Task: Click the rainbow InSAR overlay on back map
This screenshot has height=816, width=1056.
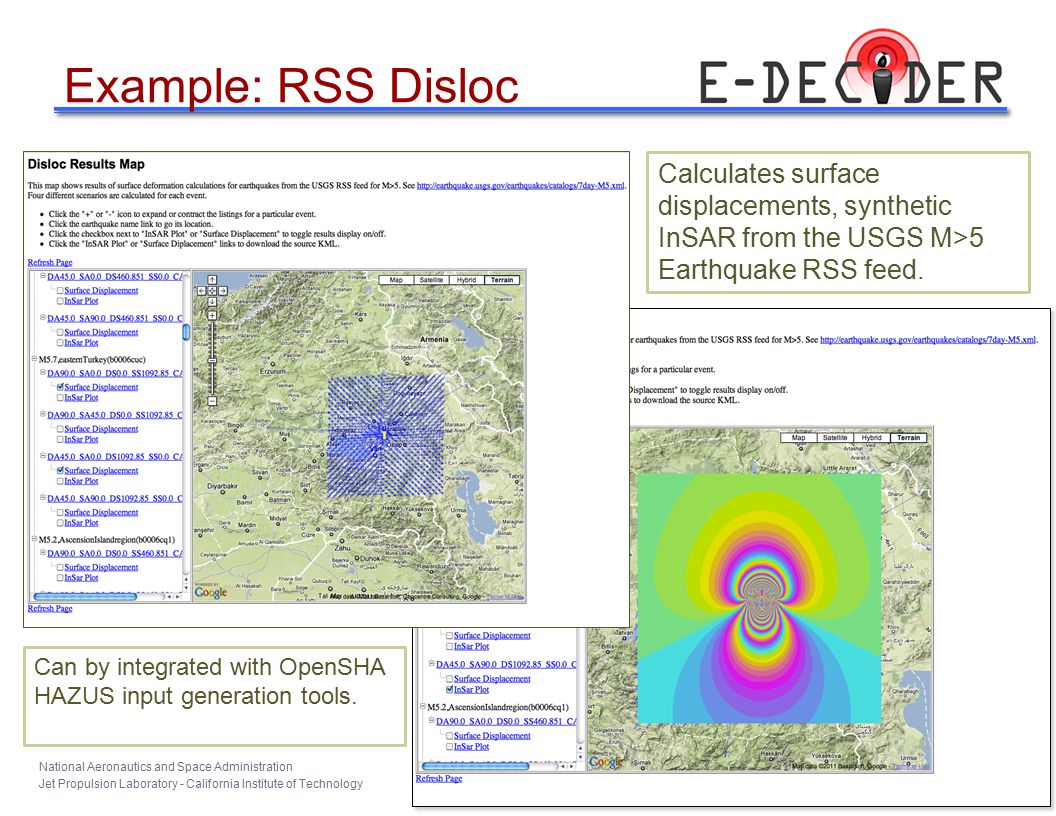Action: (759, 599)
